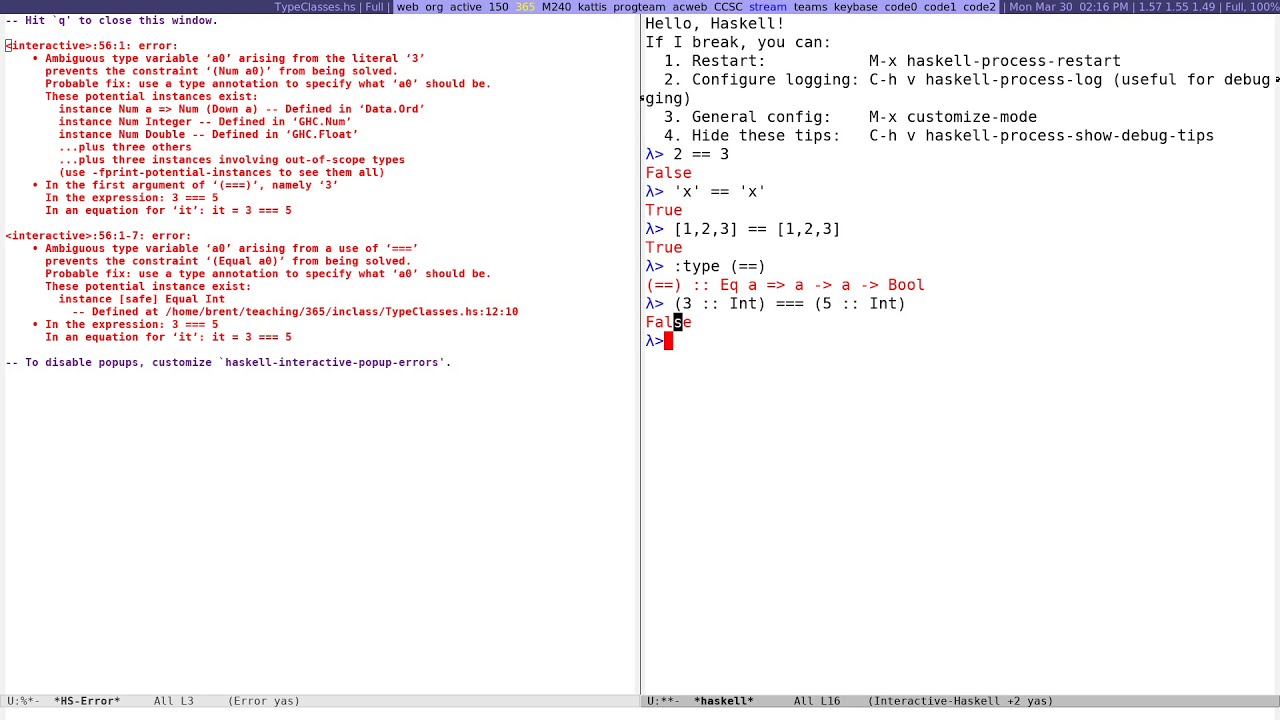Click the 'U:**-' status flags in right mode line
The height and width of the screenshot is (720, 1280).
point(664,701)
